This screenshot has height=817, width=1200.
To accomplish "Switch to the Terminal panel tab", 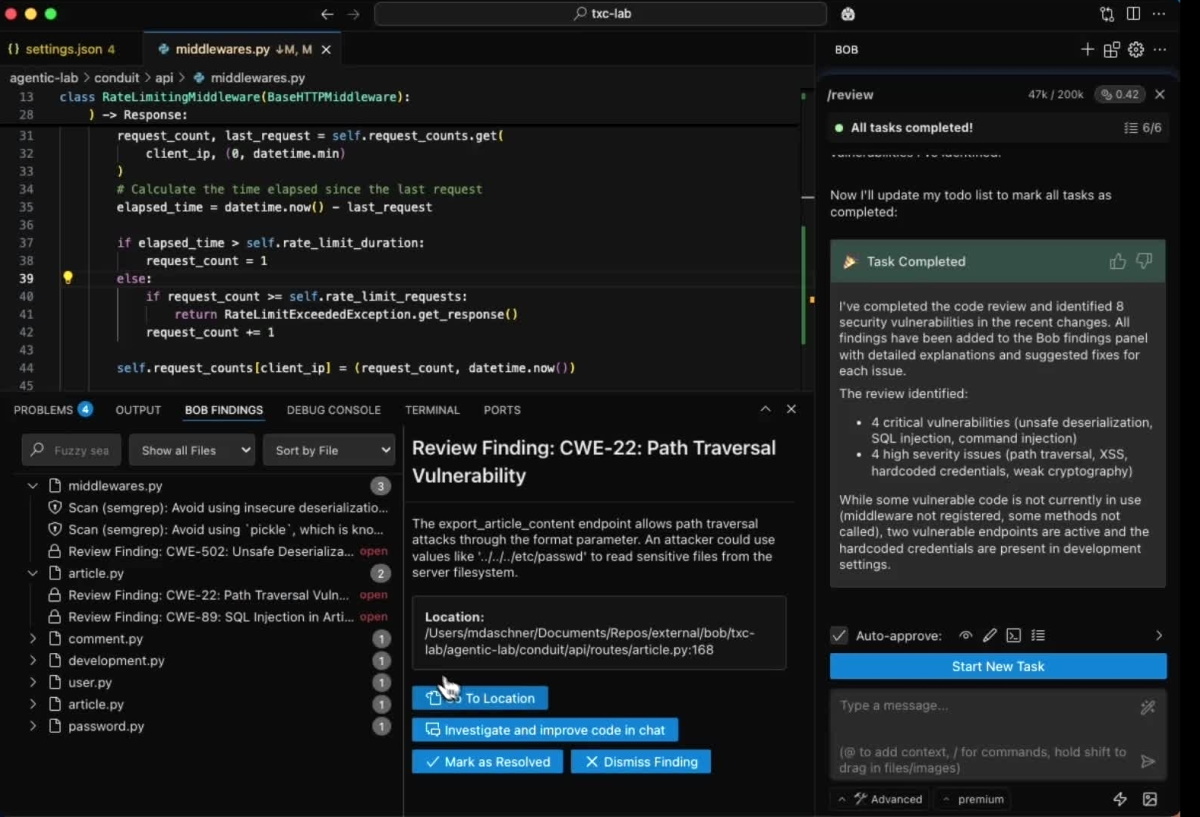I will [x=432, y=410].
